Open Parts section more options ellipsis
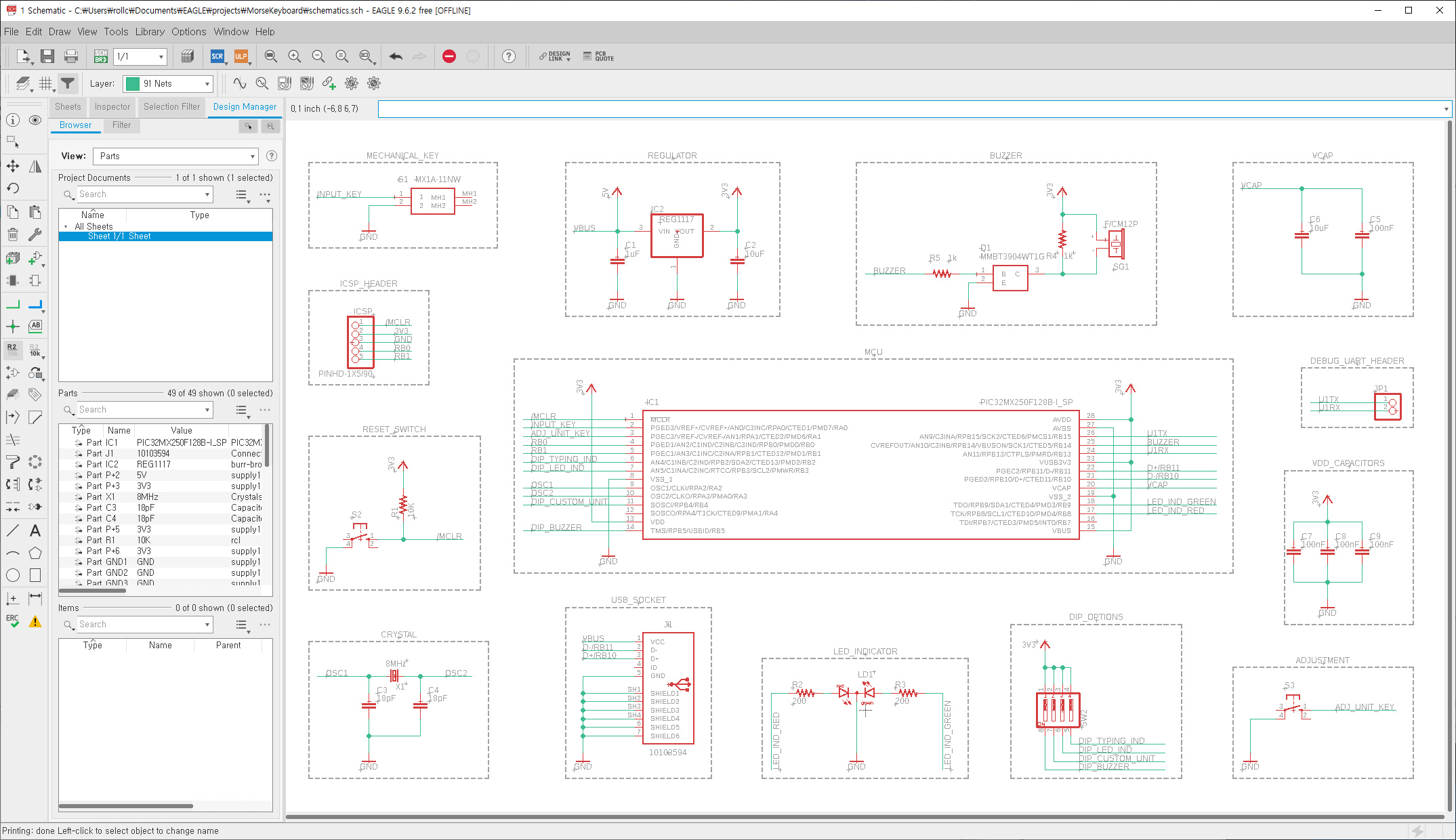1456x840 pixels. click(265, 410)
